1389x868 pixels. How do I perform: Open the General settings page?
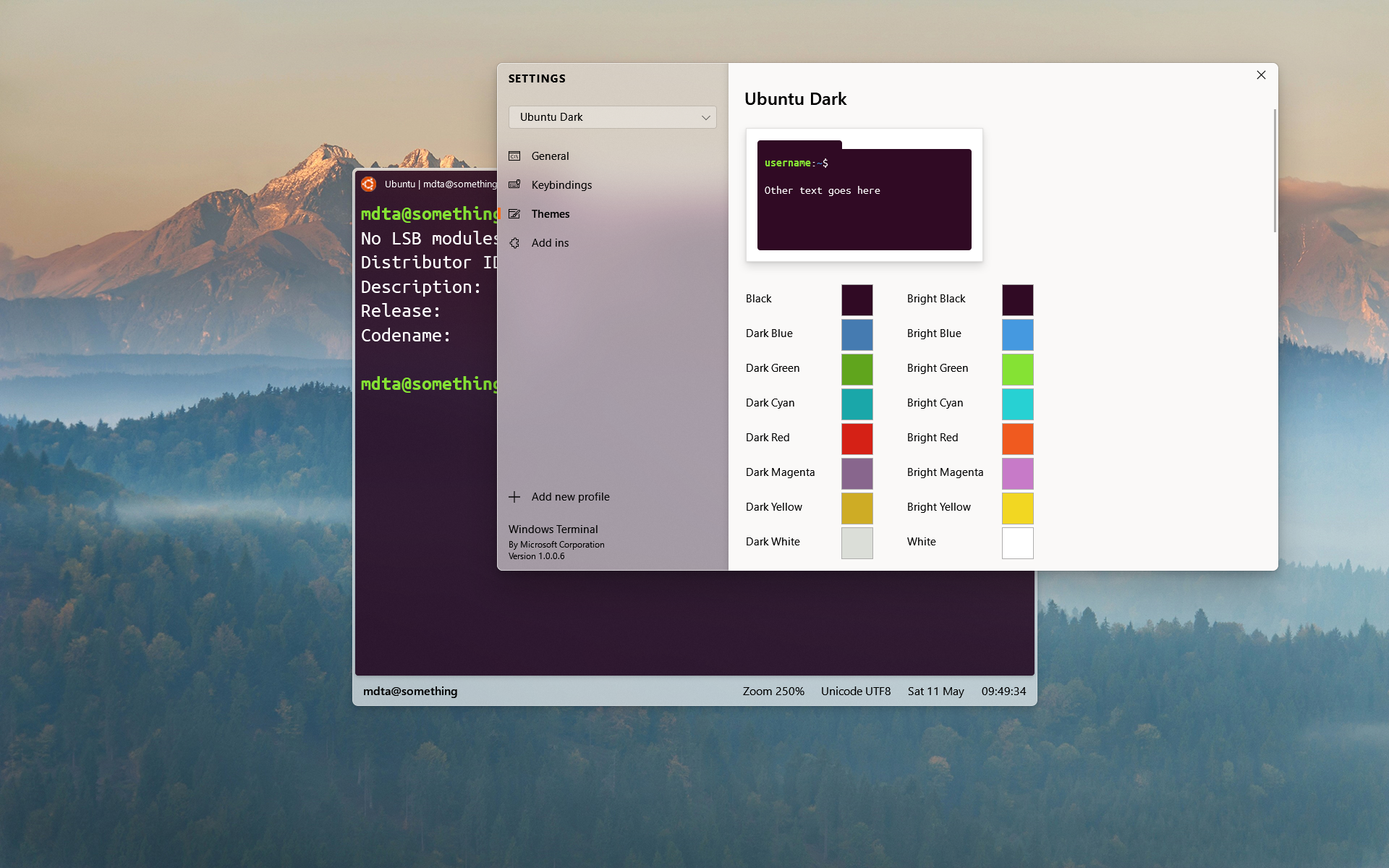coord(550,156)
